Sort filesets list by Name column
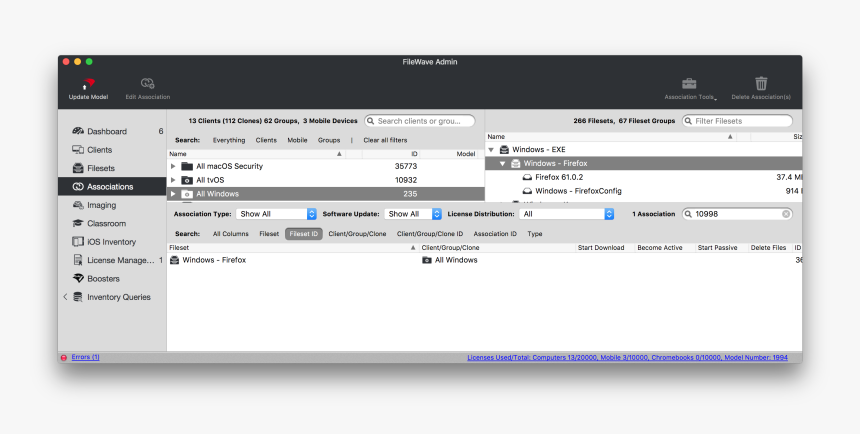This screenshot has height=434, width=860. [x=610, y=137]
